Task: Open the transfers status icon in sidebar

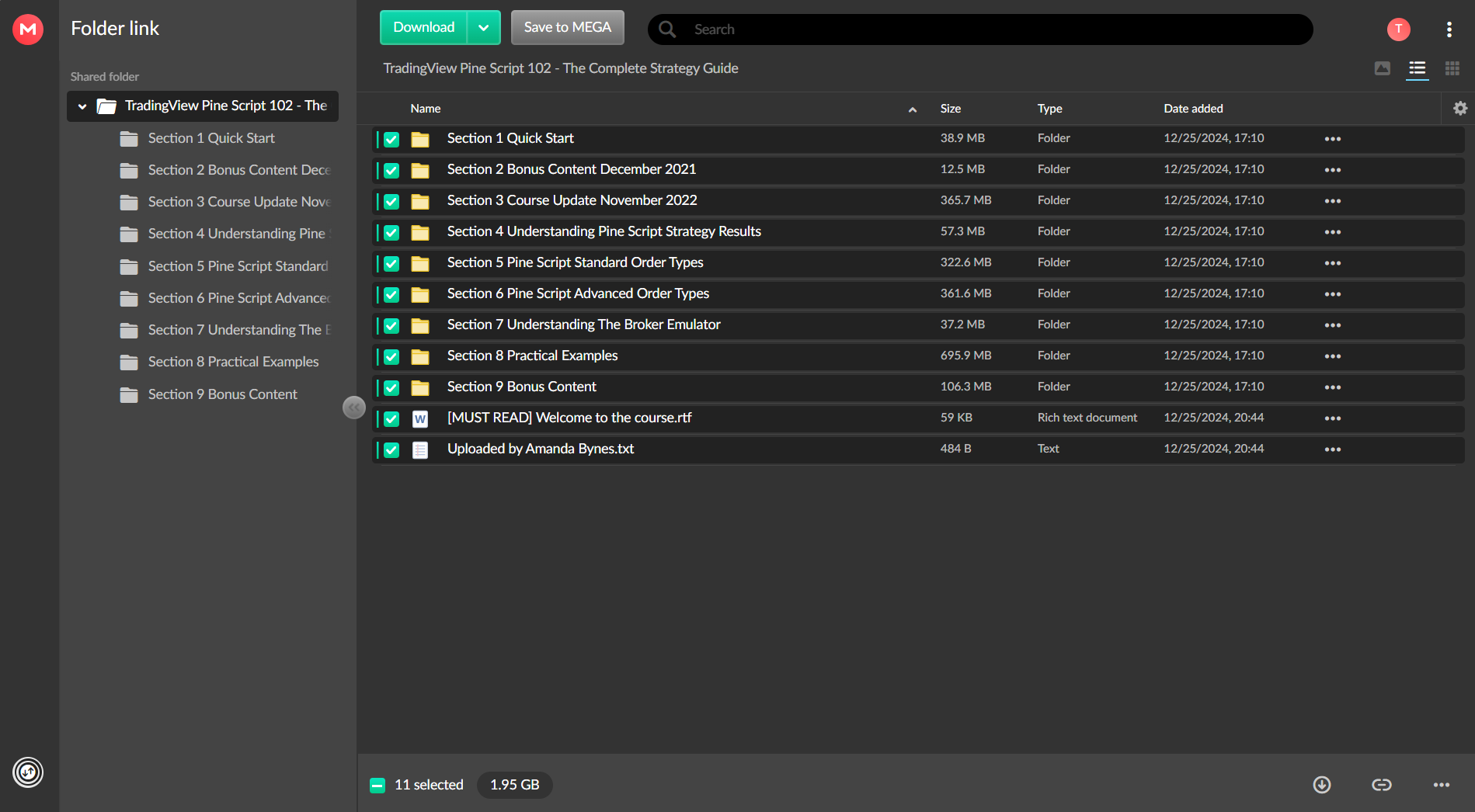Action: tap(28, 772)
